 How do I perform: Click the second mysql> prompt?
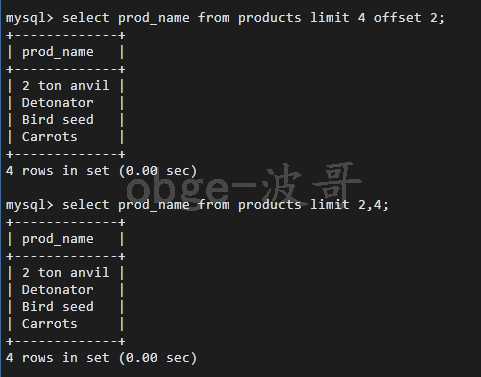[30, 205]
